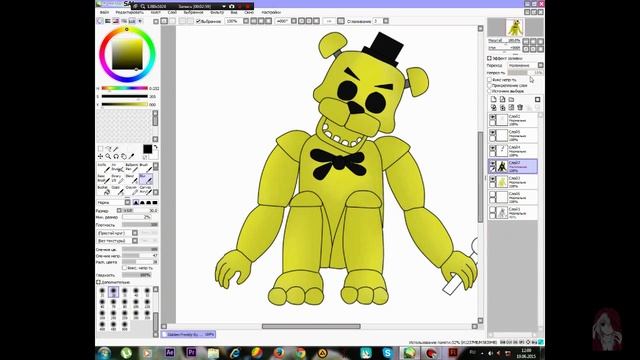Collapse the Дополнительные brush settings section
This screenshot has height=360, width=640.
pyautogui.click(x=98, y=282)
